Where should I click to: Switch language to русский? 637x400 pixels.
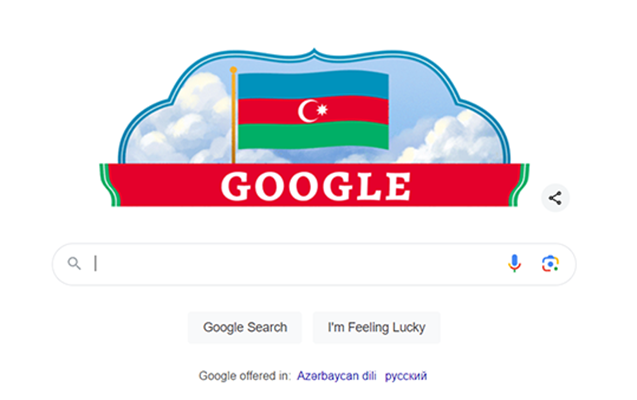tap(406, 376)
